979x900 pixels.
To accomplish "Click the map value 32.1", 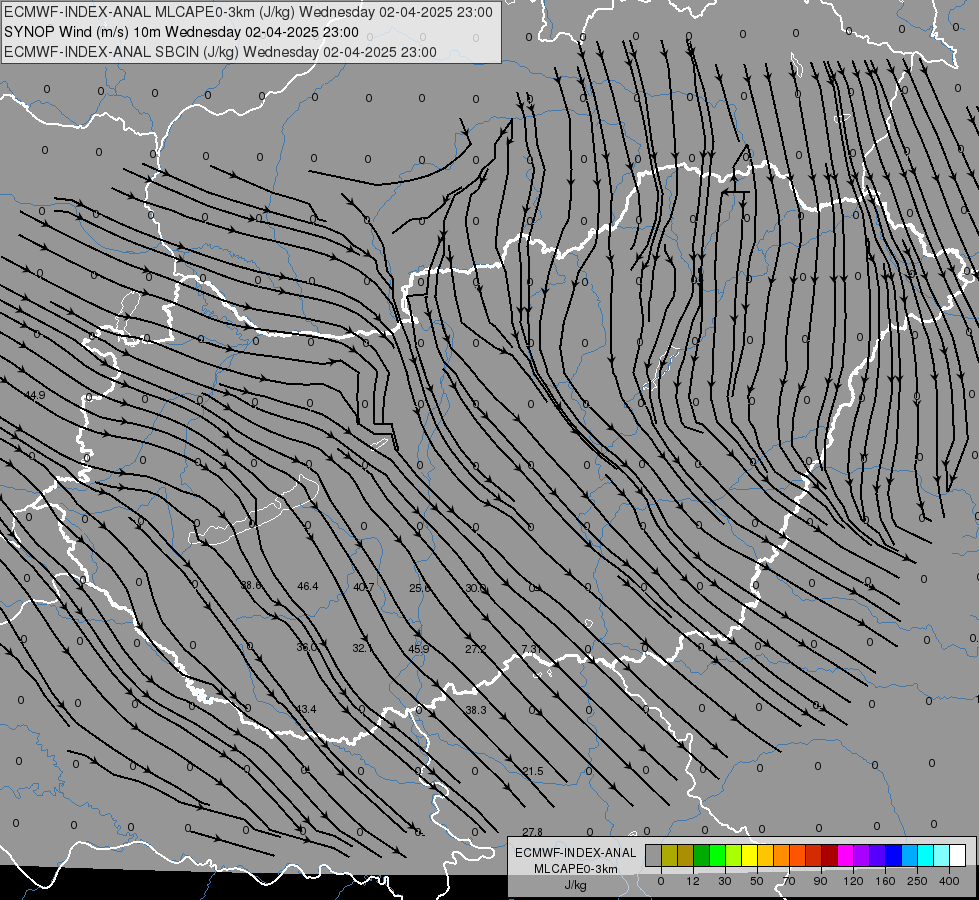I will click(x=363, y=648).
